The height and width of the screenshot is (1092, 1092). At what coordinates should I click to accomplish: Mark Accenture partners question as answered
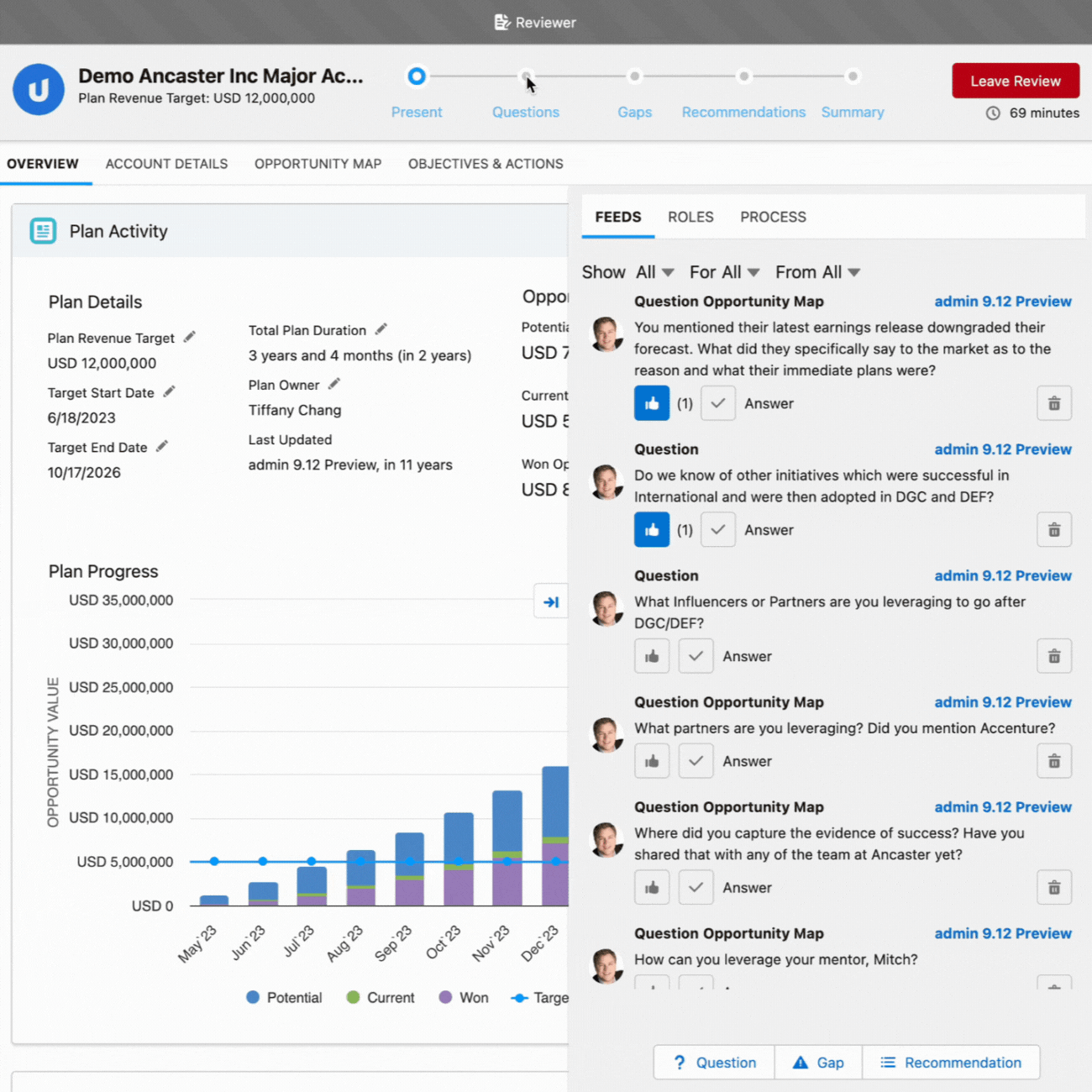(x=696, y=761)
